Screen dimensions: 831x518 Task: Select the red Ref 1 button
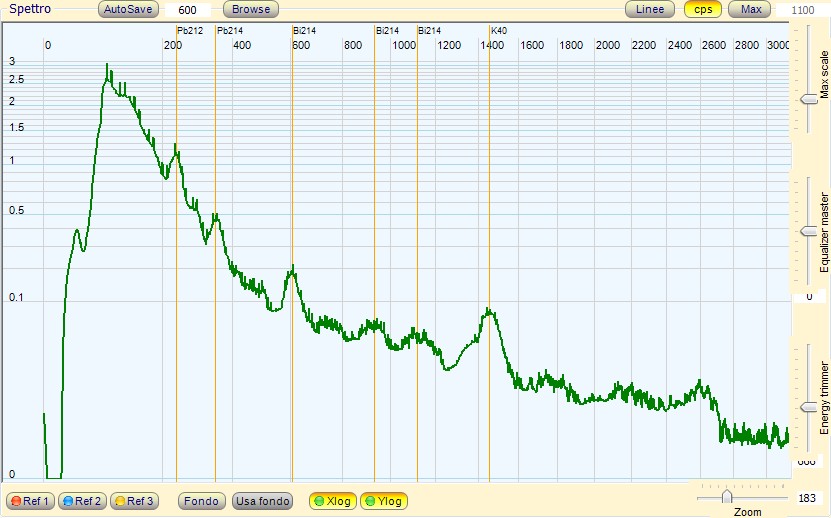pyautogui.click(x=30, y=501)
